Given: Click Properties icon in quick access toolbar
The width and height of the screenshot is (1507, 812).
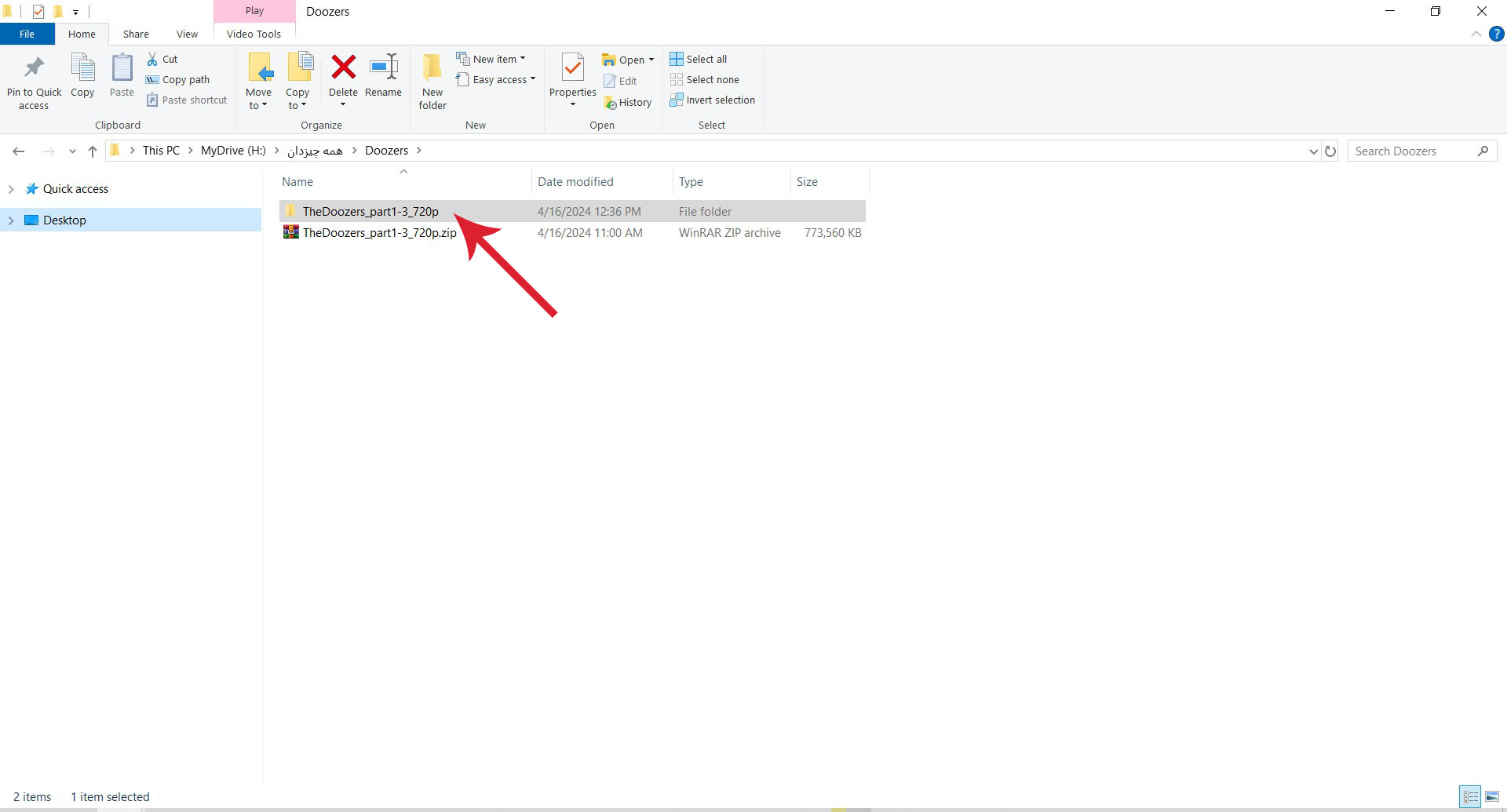Looking at the screenshot, I should (38, 11).
